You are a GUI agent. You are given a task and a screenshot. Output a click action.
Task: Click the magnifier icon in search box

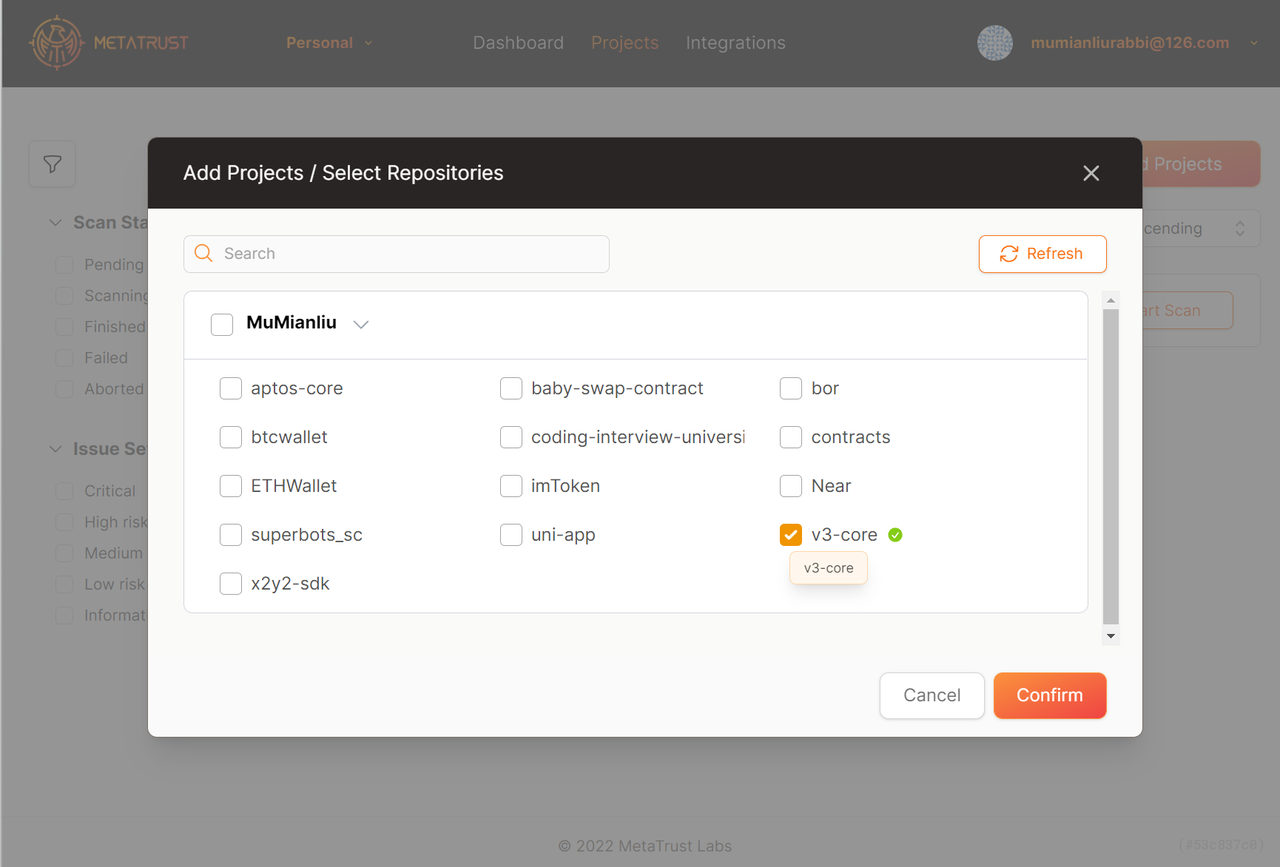[x=204, y=254]
